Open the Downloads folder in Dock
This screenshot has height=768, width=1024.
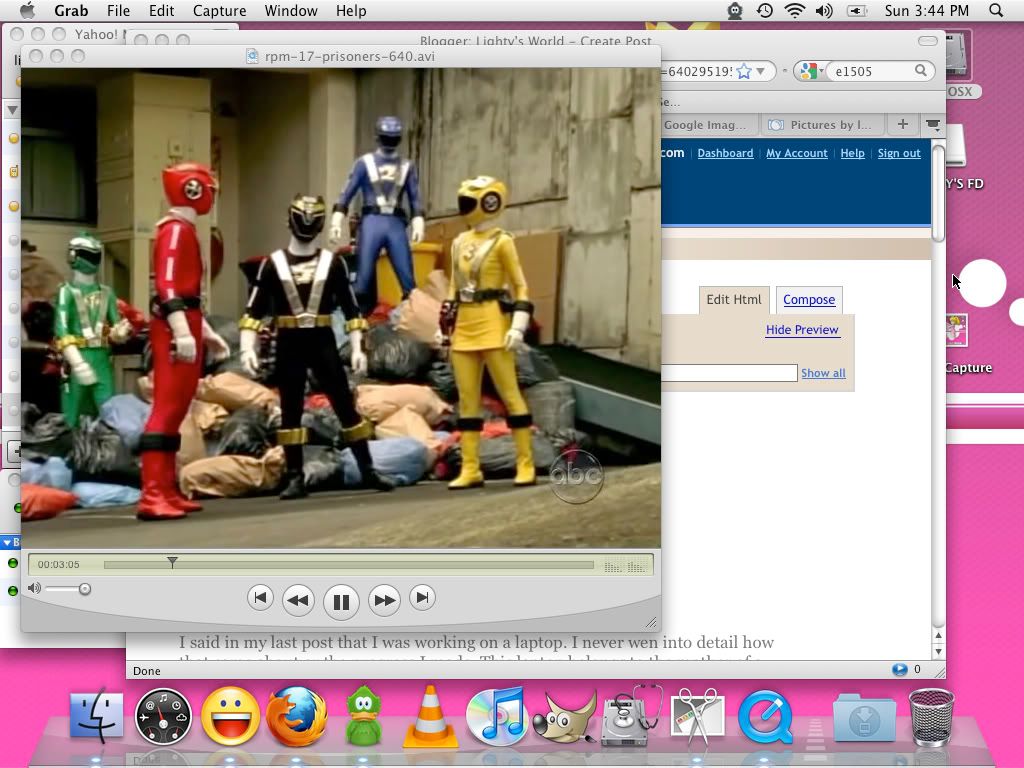pos(865,718)
